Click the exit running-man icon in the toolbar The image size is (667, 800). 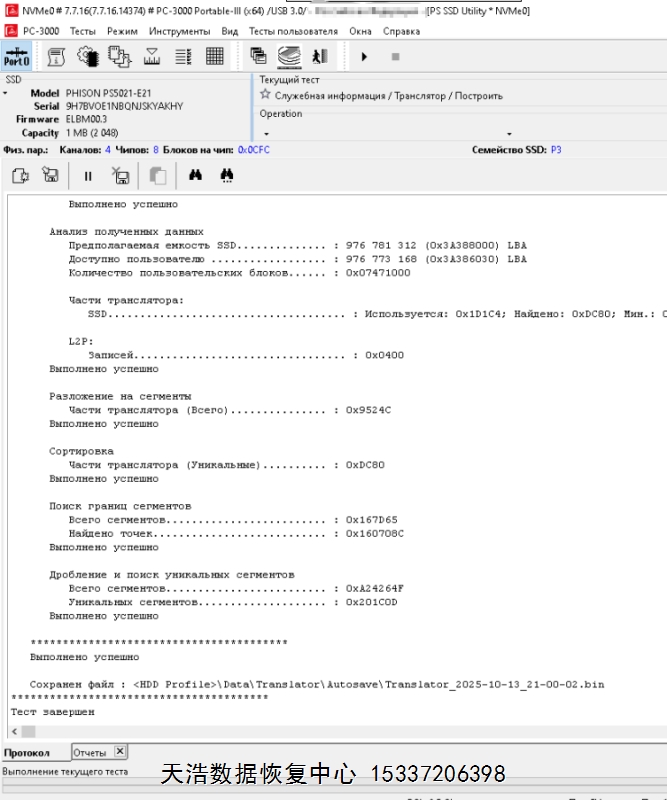tap(319, 56)
